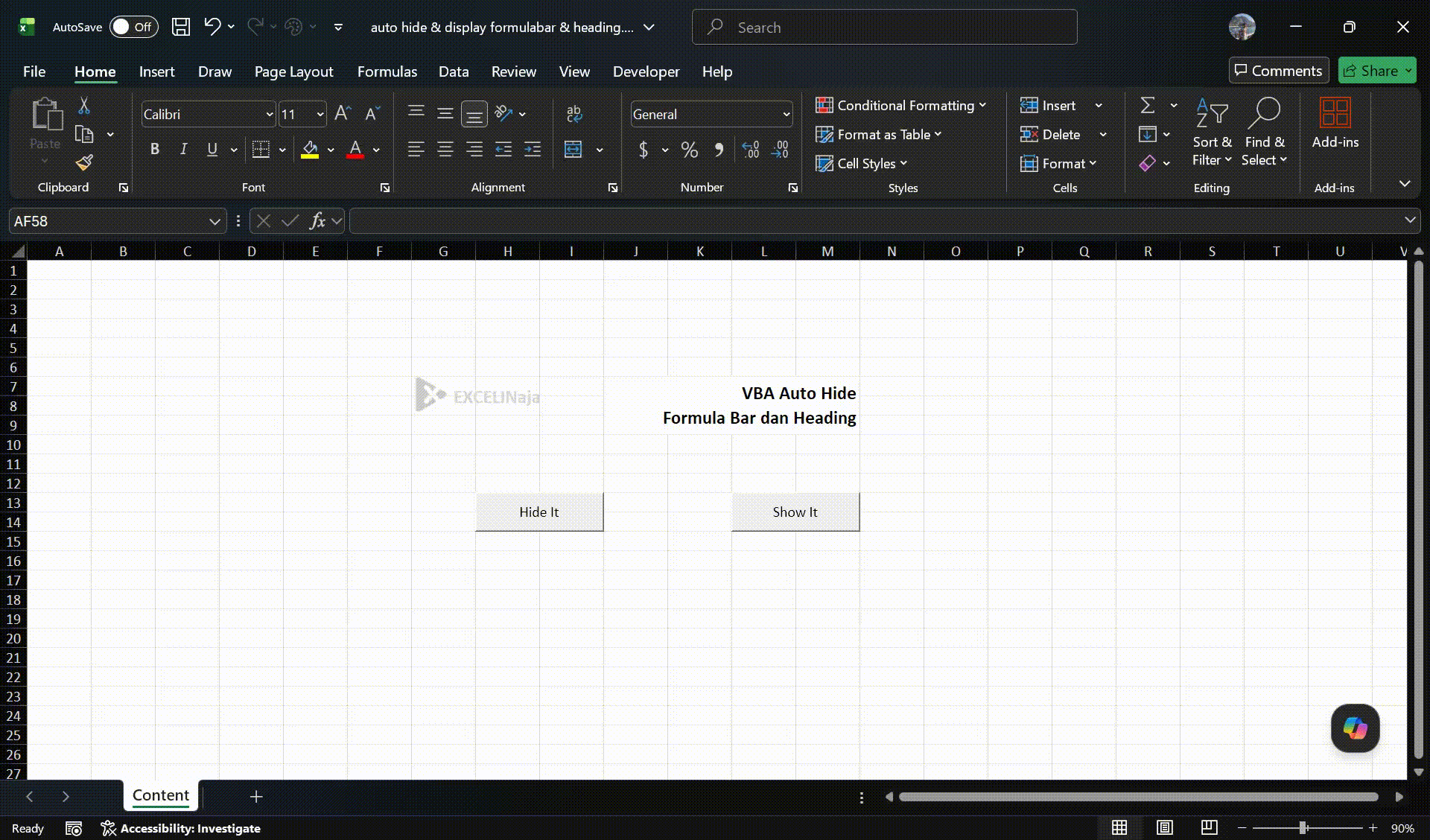The height and width of the screenshot is (840, 1430).
Task: Click the Wrap Text icon
Action: pos(574,113)
